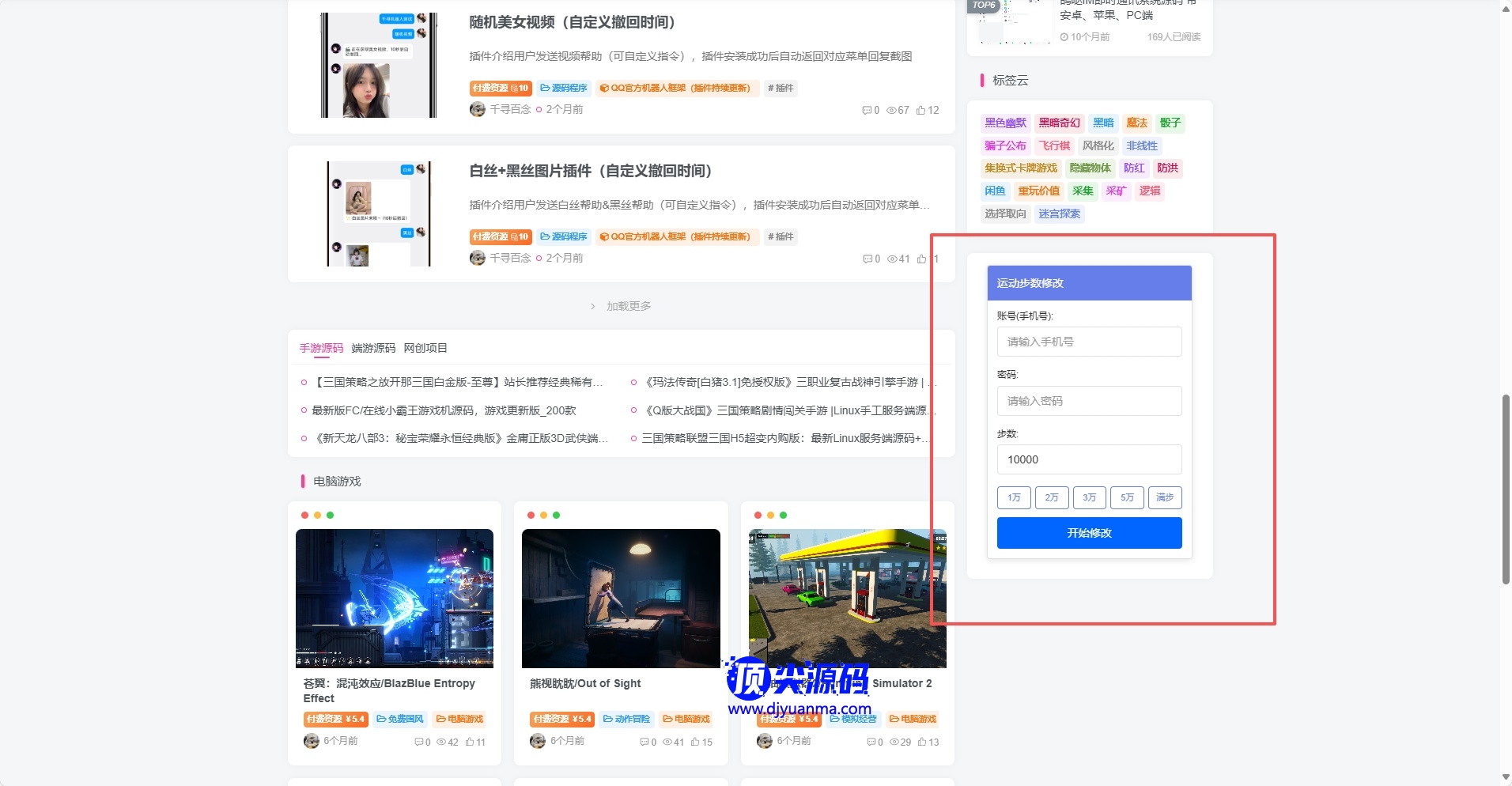The image size is (1512, 786).
Task: Click the author avatar on the 苍翼 card
Action: point(312,741)
